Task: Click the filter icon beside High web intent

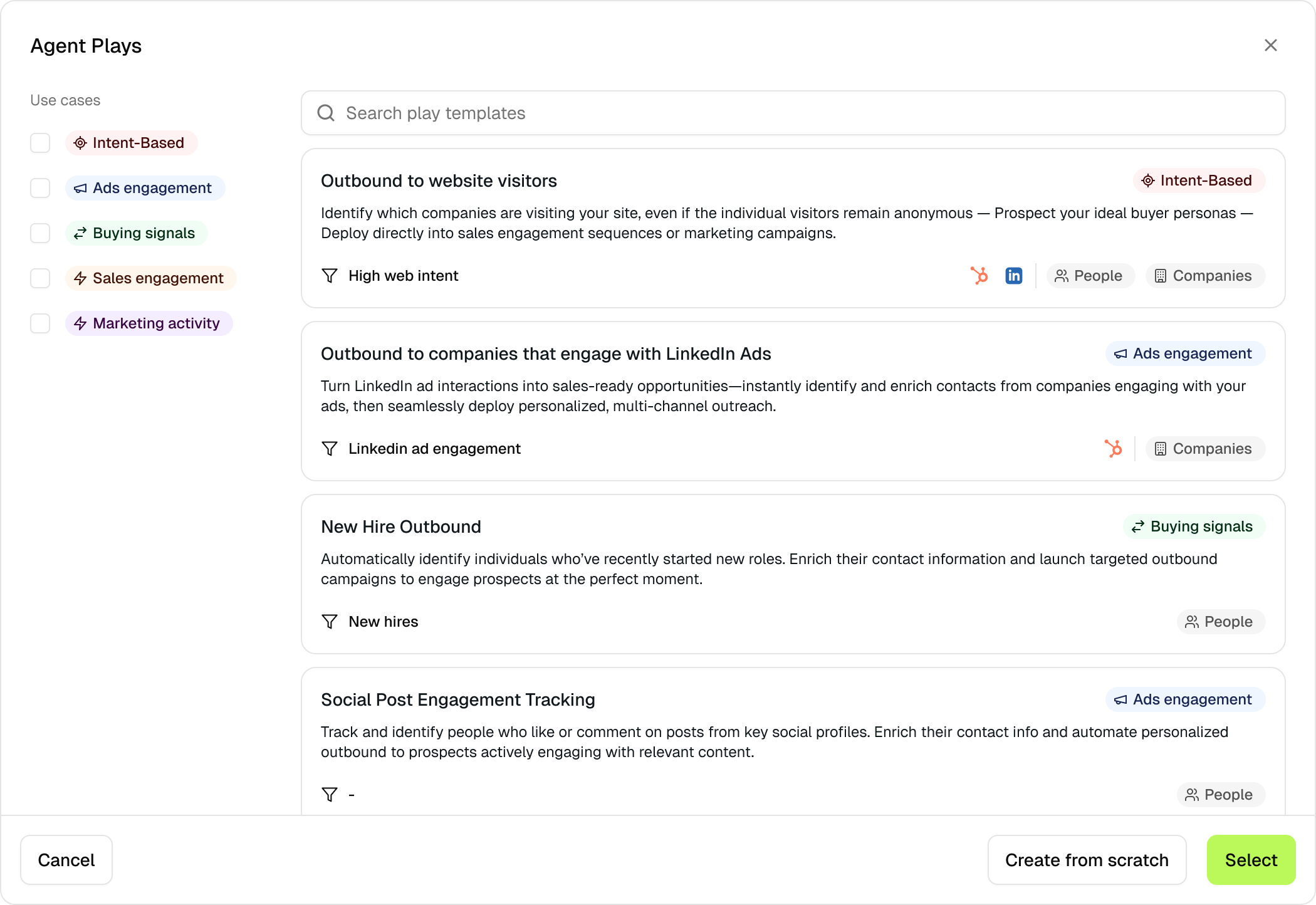Action: pyautogui.click(x=330, y=276)
